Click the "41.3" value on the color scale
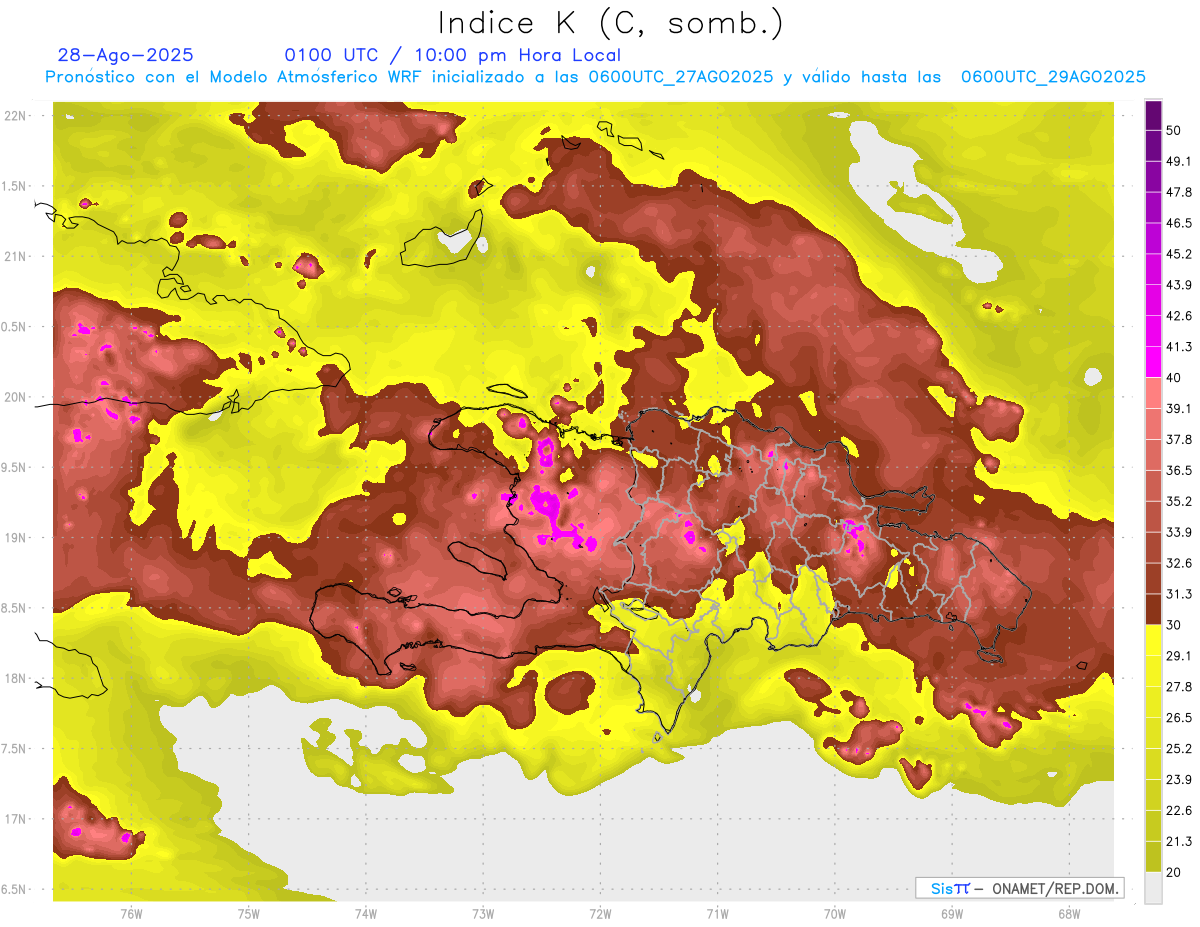The height and width of the screenshot is (927, 1200). (1179, 347)
